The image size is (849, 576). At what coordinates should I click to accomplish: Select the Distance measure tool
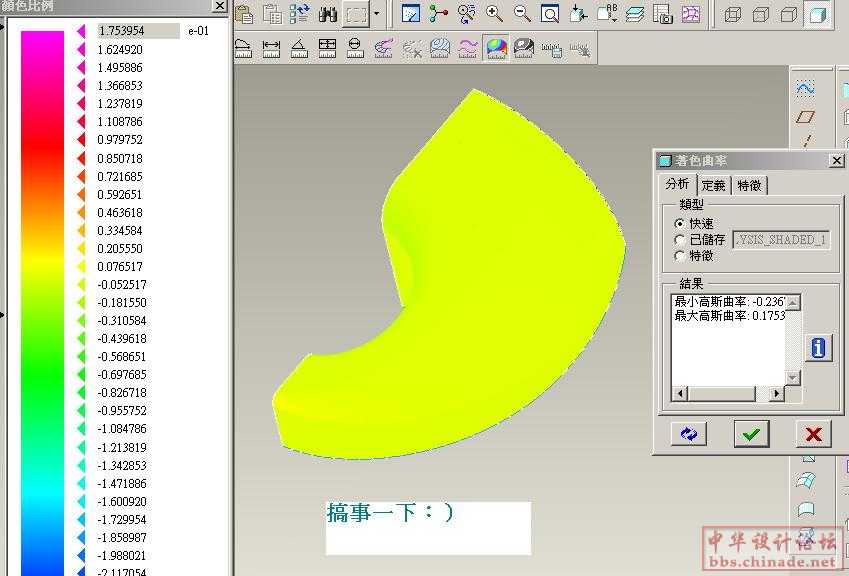(271, 48)
